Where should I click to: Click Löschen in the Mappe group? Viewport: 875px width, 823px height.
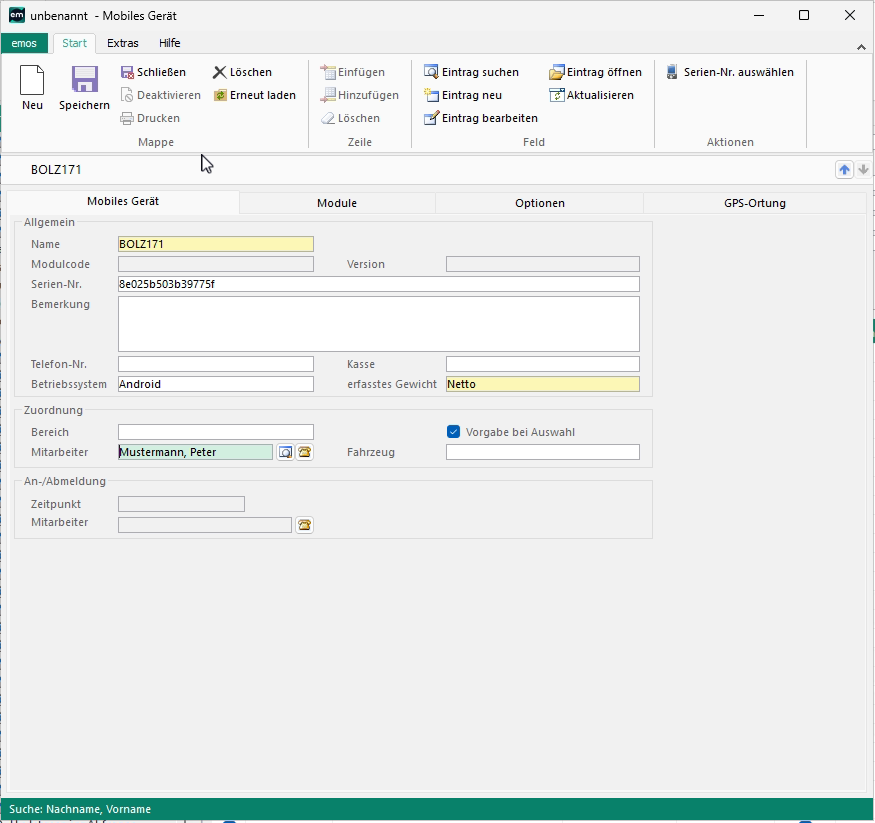pos(242,72)
